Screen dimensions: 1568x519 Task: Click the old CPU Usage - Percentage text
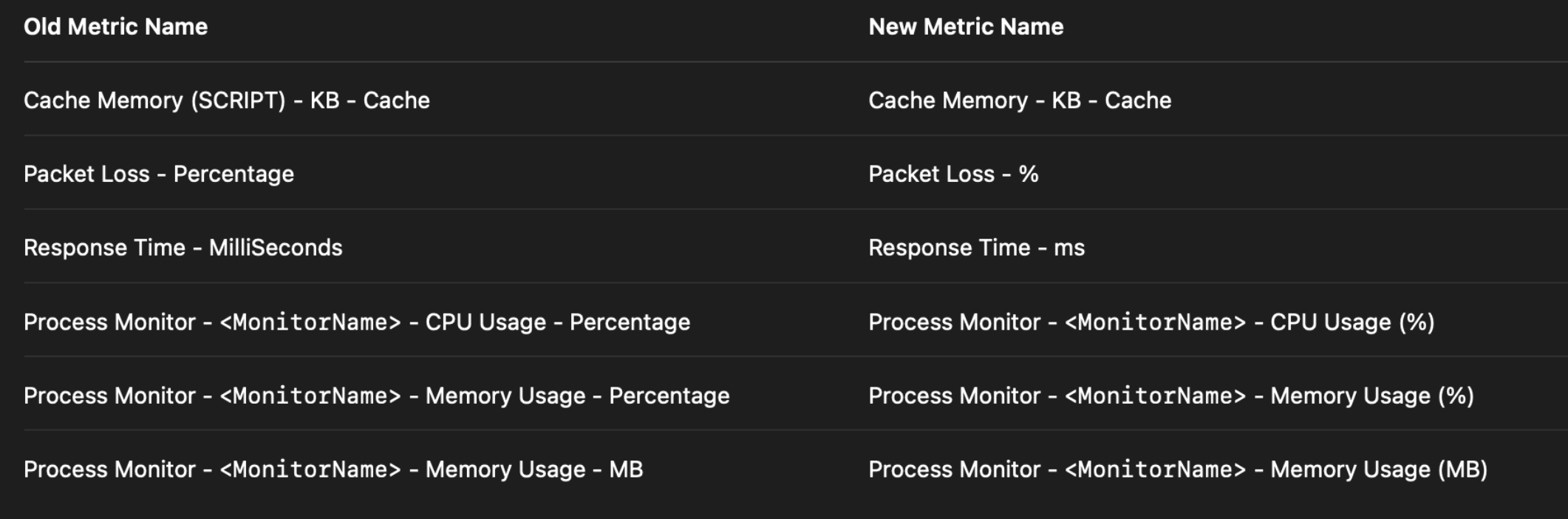click(558, 322)
